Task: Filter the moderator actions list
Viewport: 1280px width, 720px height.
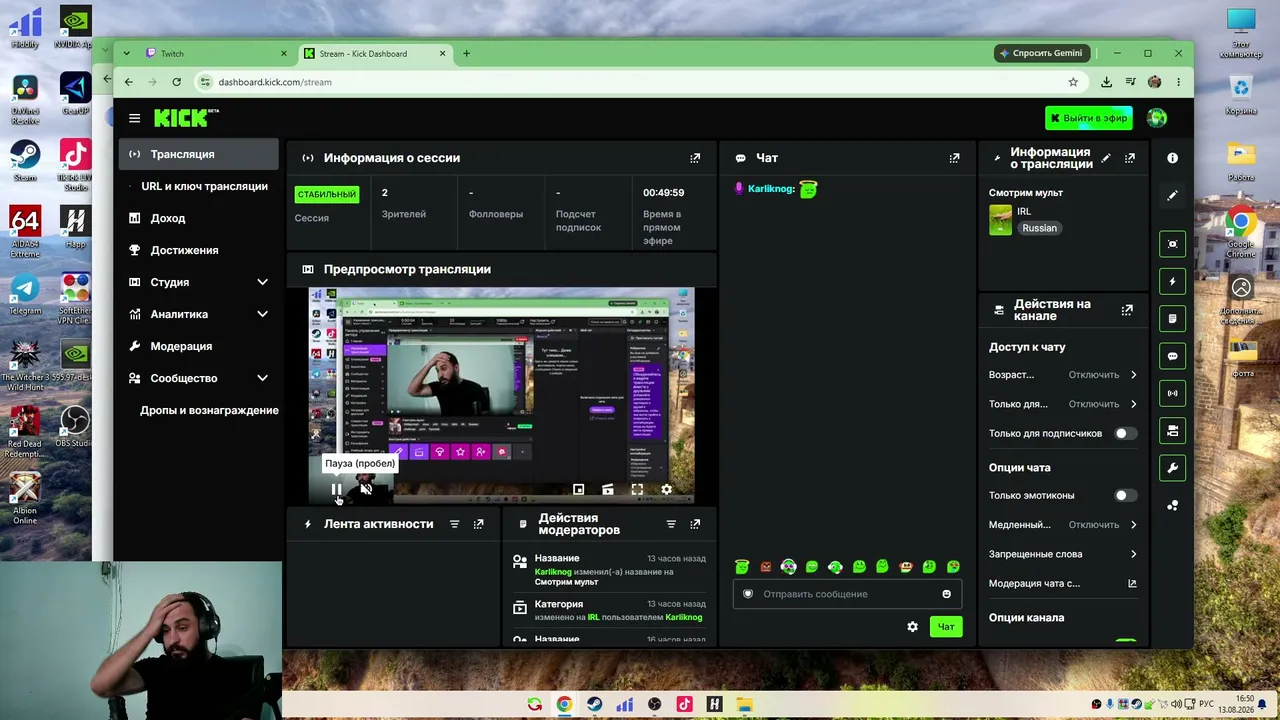Action: (x=671, y=524)
